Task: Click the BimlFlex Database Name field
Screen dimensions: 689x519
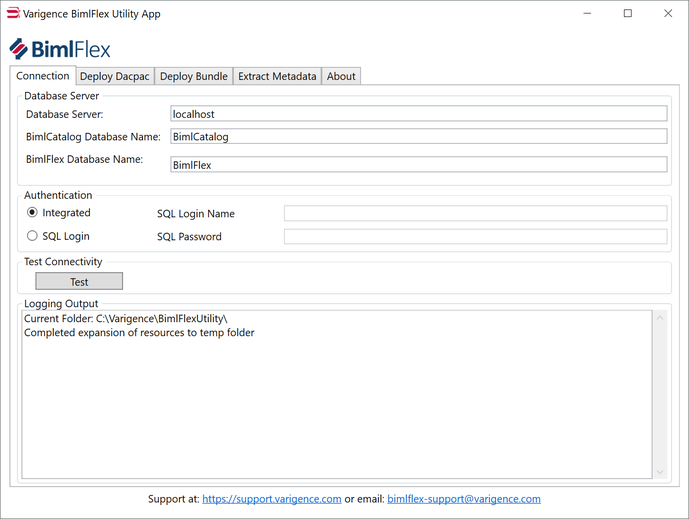Action: tap(419, 165)
